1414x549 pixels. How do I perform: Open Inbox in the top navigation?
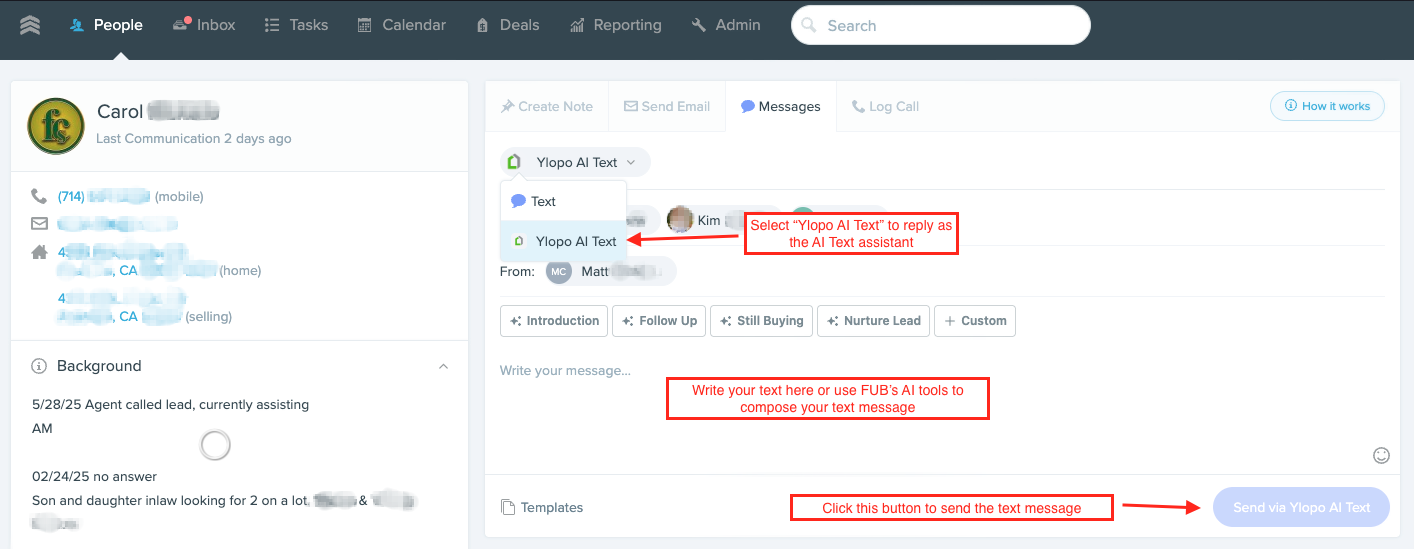[204, 25]
